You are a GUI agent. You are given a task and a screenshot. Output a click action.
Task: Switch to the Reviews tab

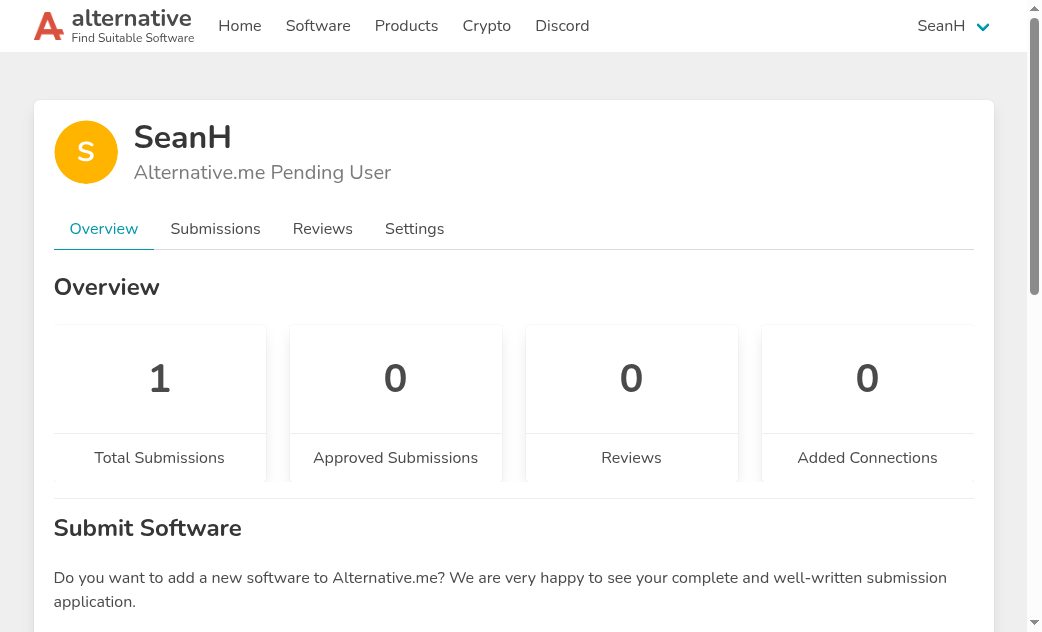click(322, 229)
